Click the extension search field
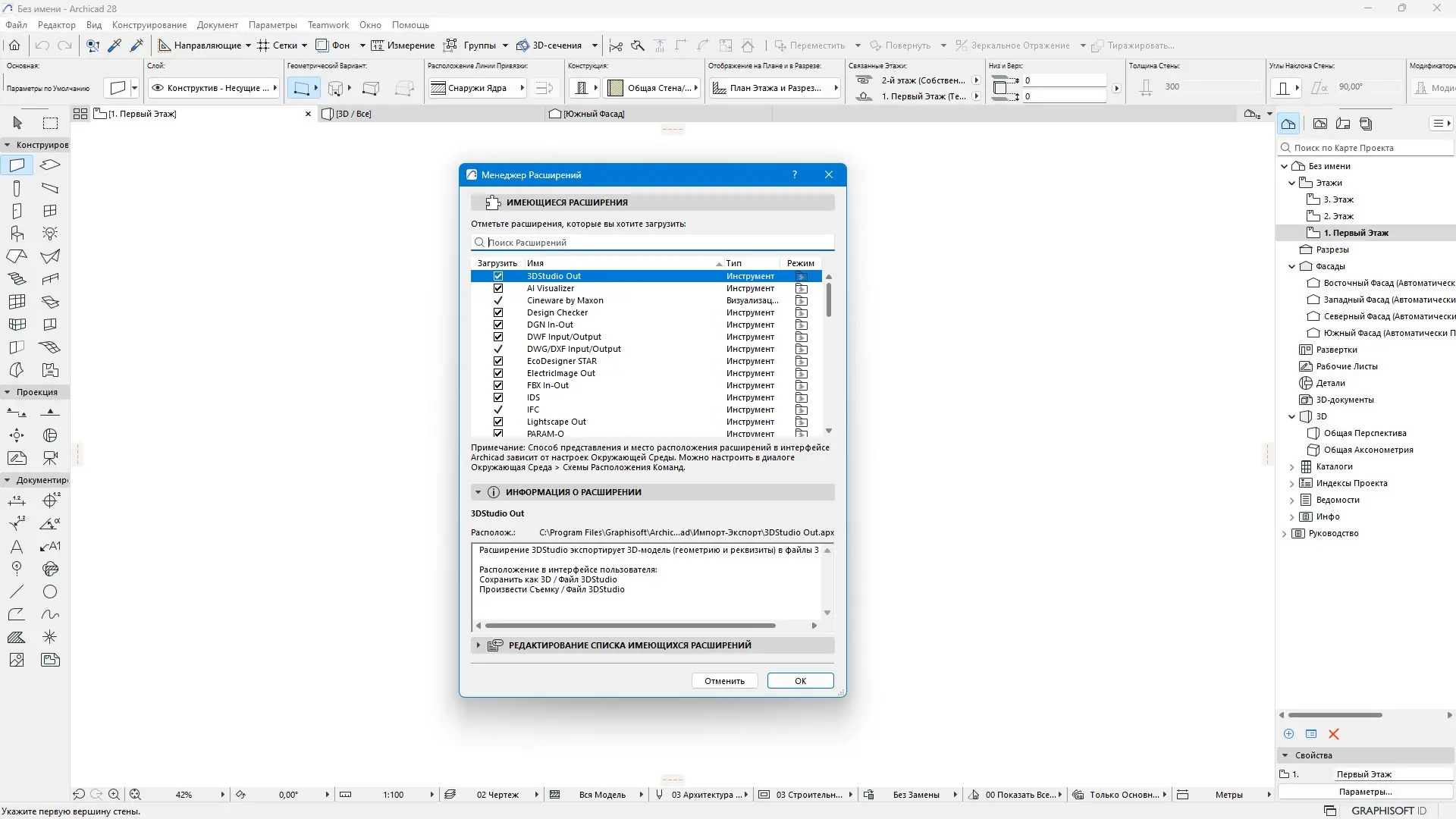Screen dimensions: 1456x819 coord(652,243)
